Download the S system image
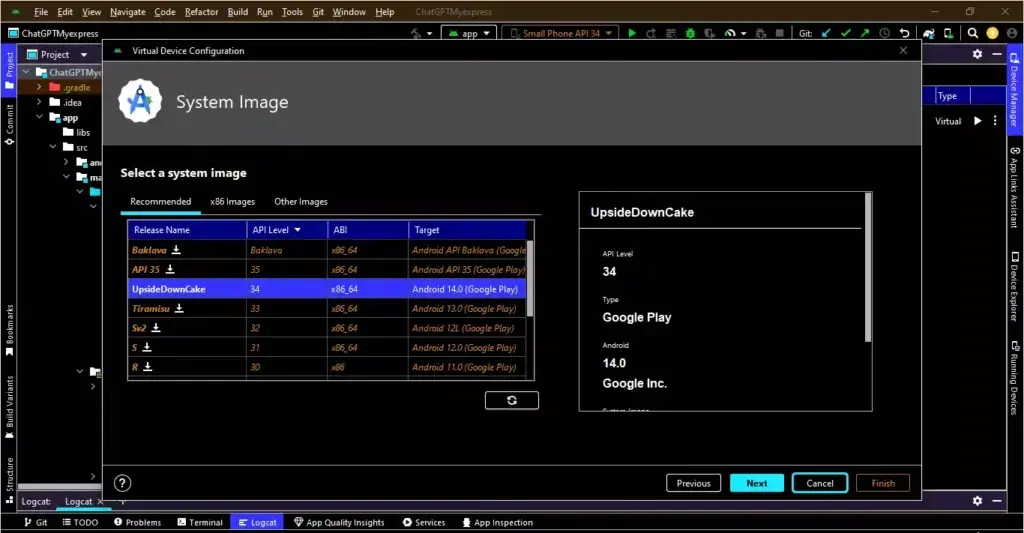1024x533 pixels. point(147,347)
